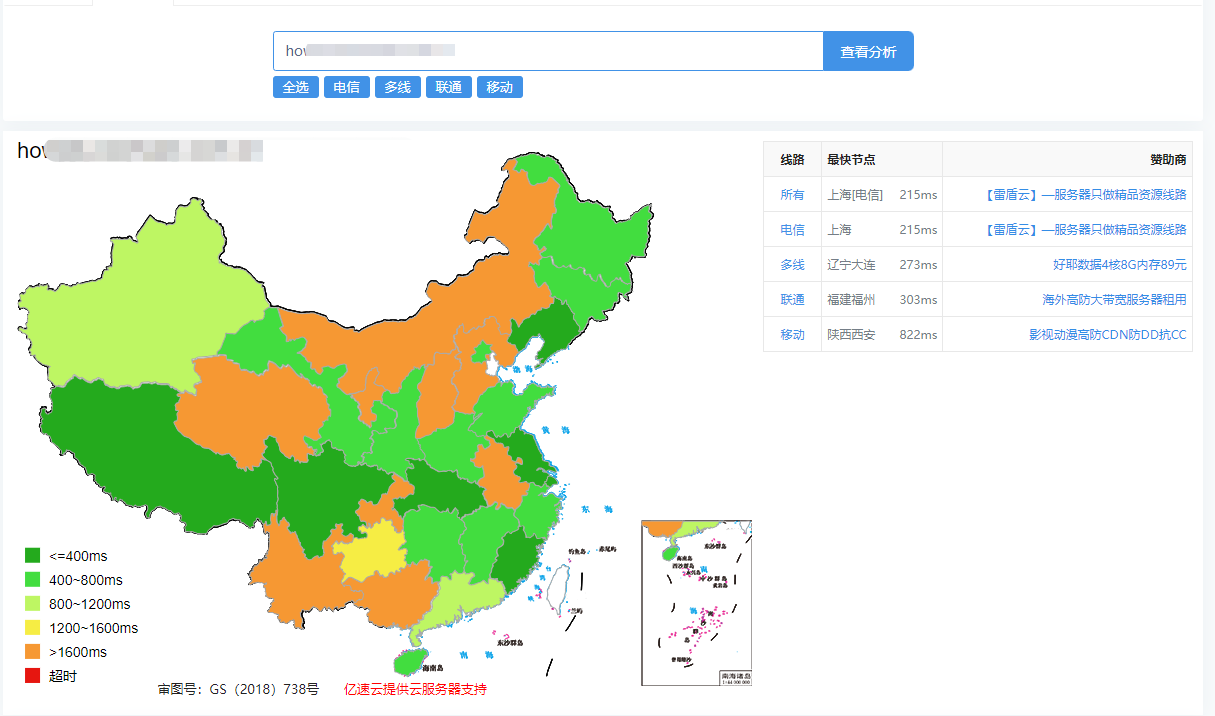1215x716 pixels.
Task: Toggle the 移动 filter under search box
Action: click(x=499, y=87)
